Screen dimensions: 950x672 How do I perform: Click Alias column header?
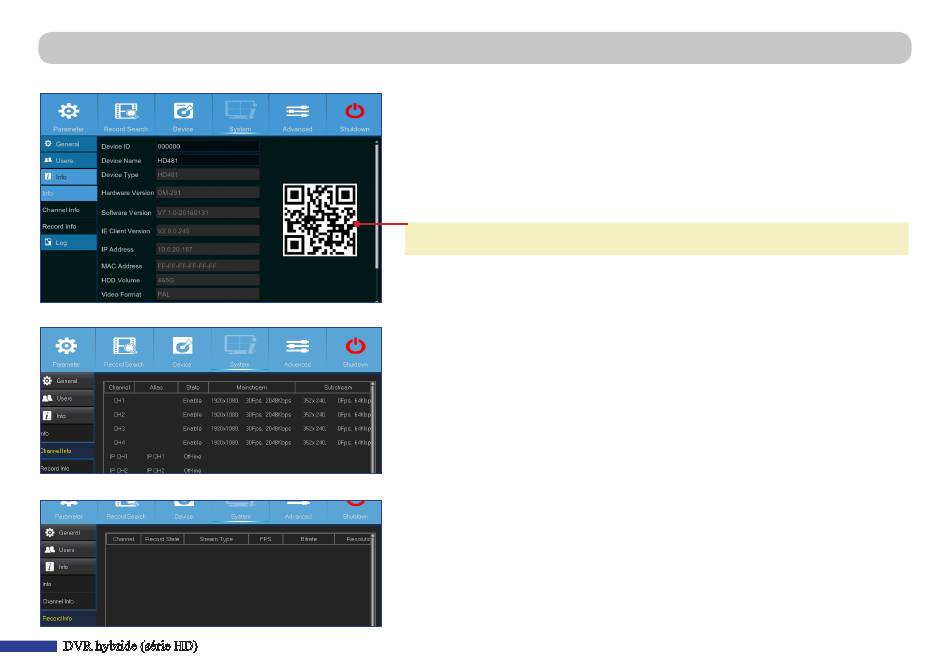(156, 387)
